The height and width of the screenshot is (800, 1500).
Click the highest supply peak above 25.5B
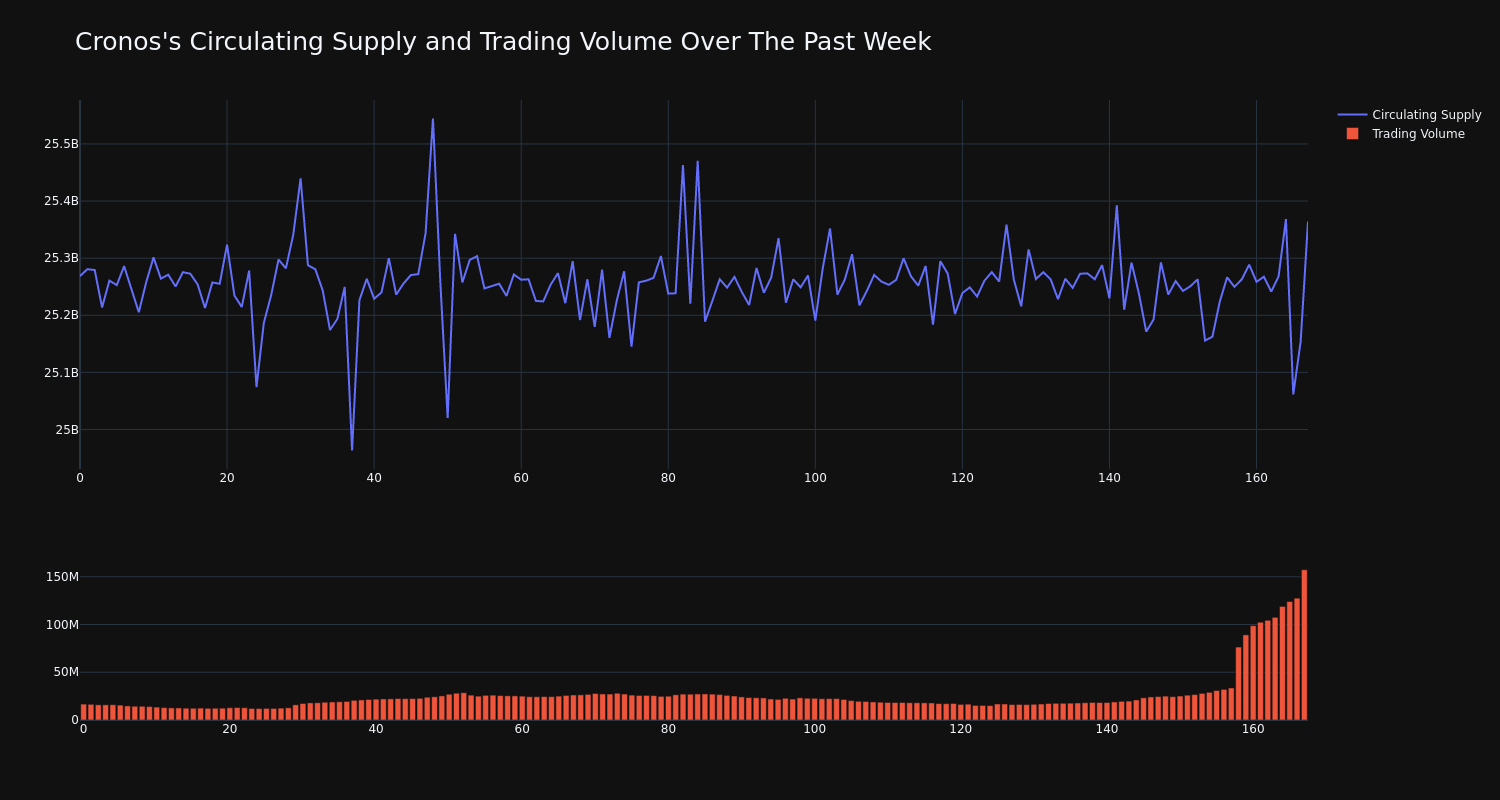pos(433,120)
